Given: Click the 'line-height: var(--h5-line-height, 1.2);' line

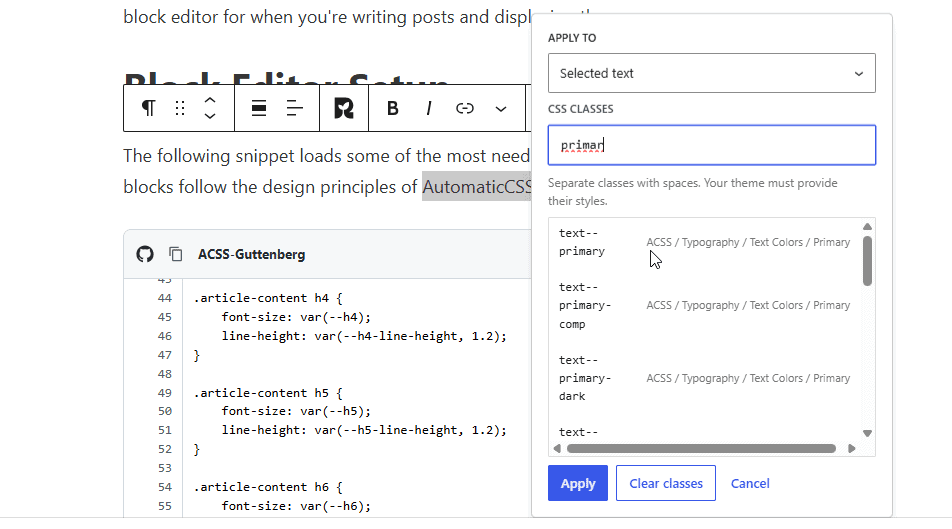Looking at the screenshot, I should click(x=364, y=430).
